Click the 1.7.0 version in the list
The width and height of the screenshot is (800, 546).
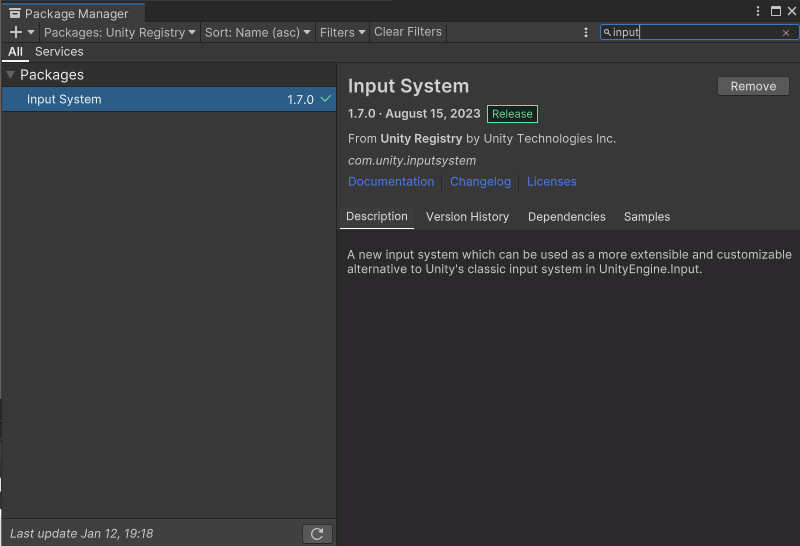tap(300, 100)
